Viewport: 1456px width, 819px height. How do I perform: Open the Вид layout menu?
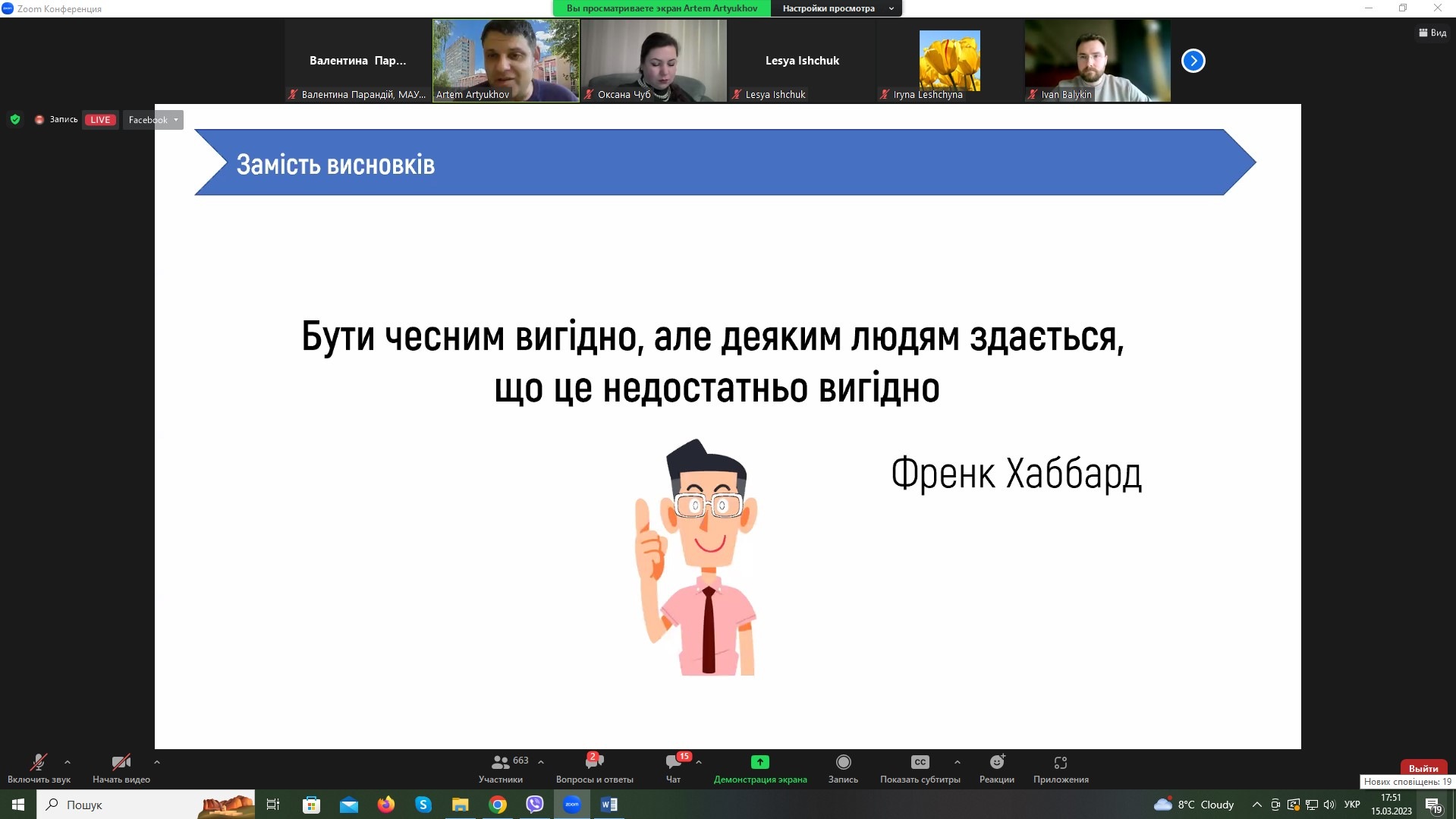pos(1432,33)
